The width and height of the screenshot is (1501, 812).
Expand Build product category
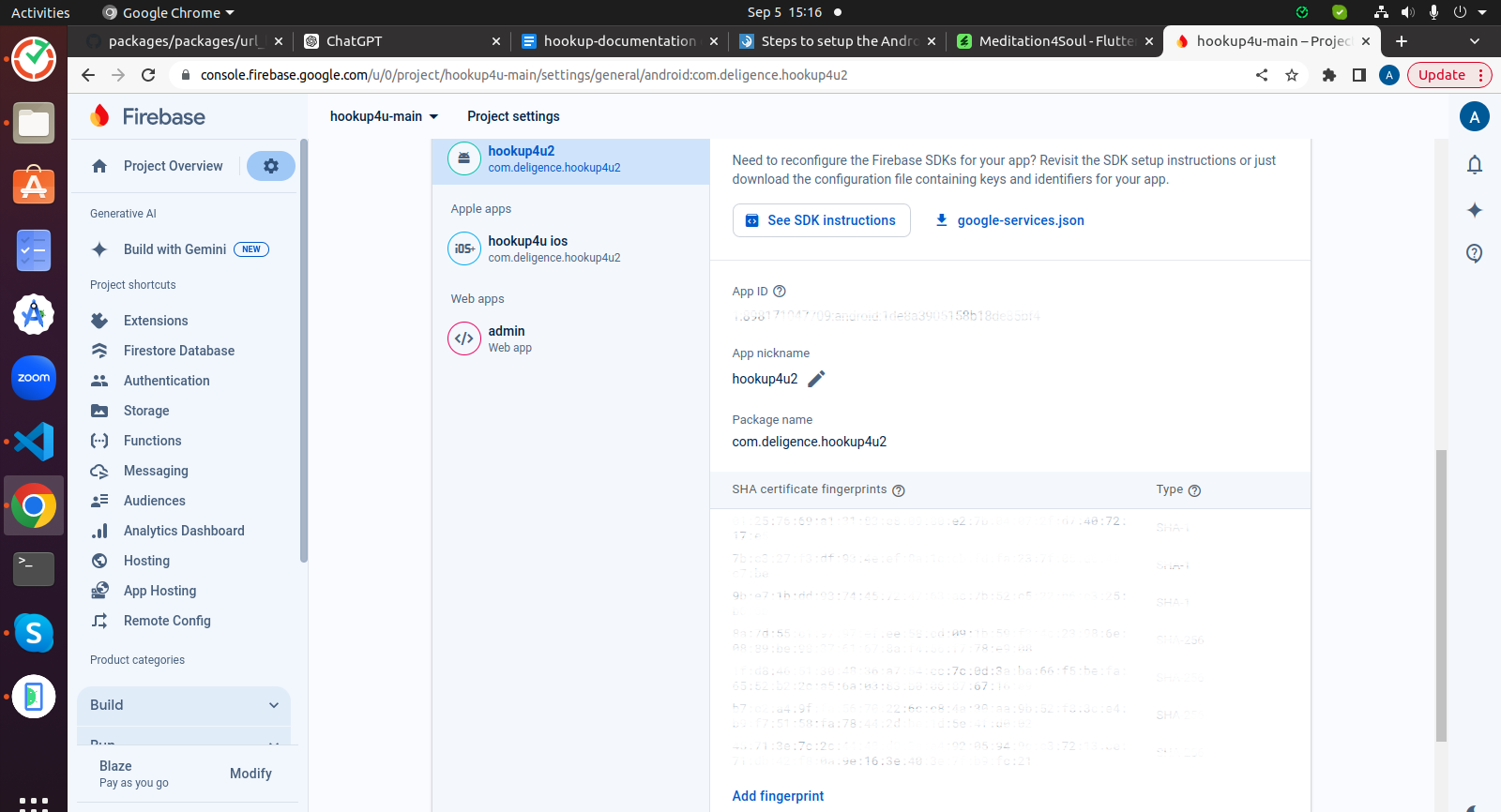[184, 705]
